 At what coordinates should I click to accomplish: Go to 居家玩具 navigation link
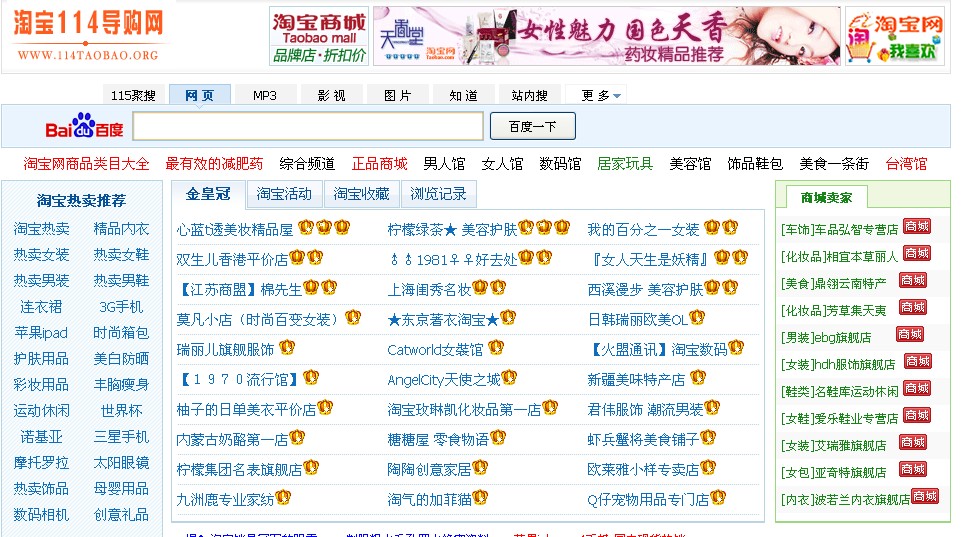[625, 164]
